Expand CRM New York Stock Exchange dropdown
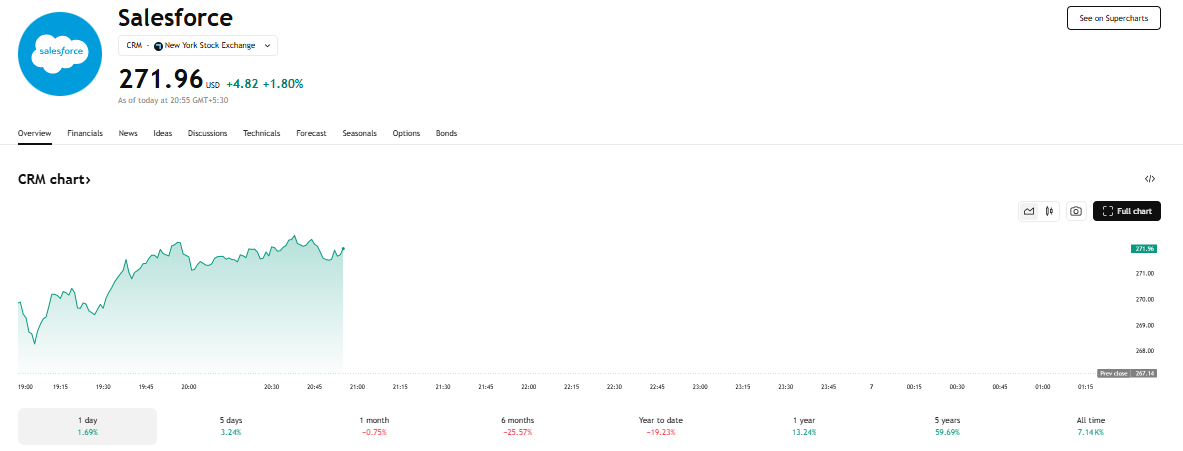The image size is (1183, 451). click(198, 45)
